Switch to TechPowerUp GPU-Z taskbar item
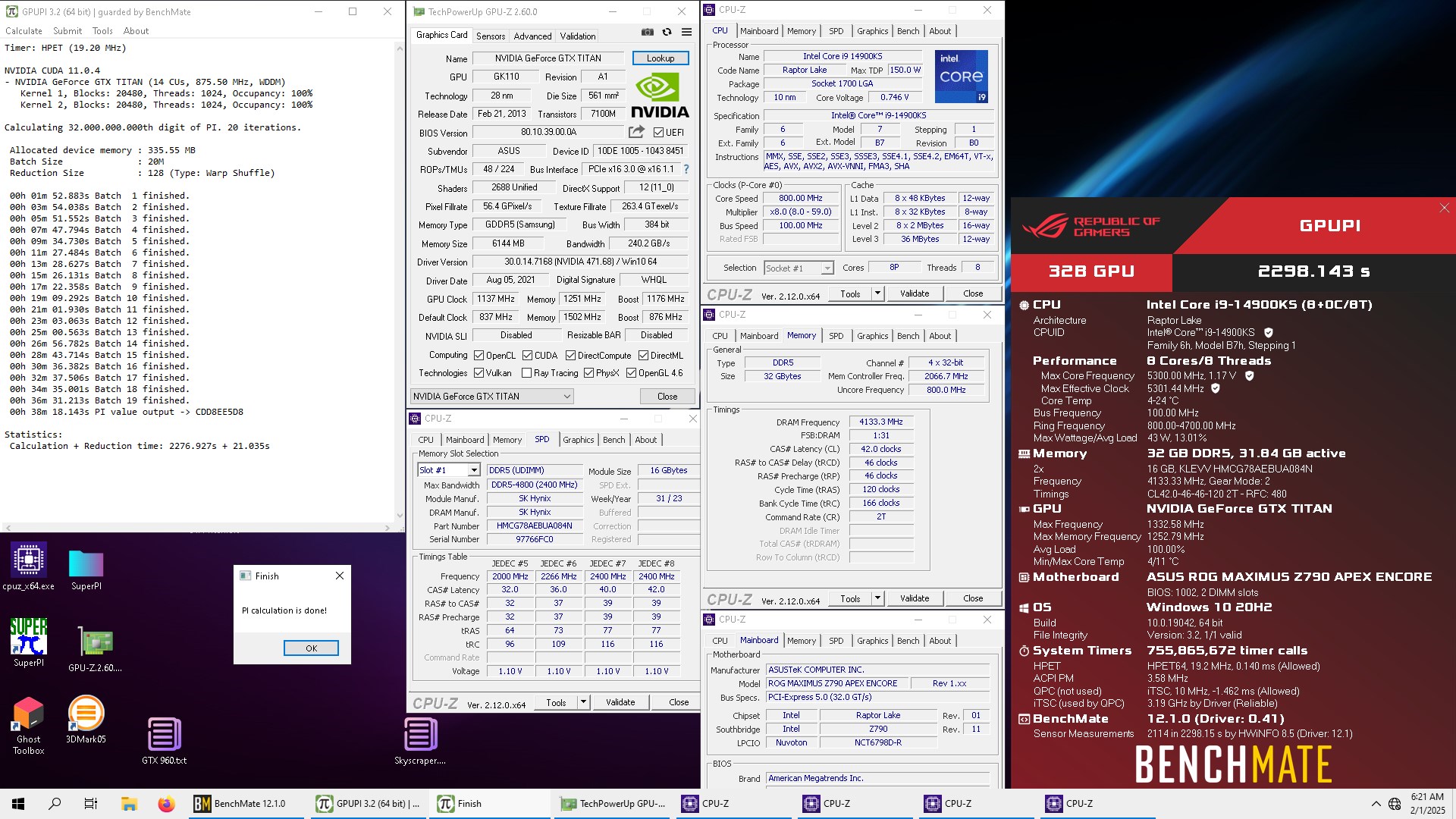The height and width of the screenshot is (819, 1456). tap(613, 804)
